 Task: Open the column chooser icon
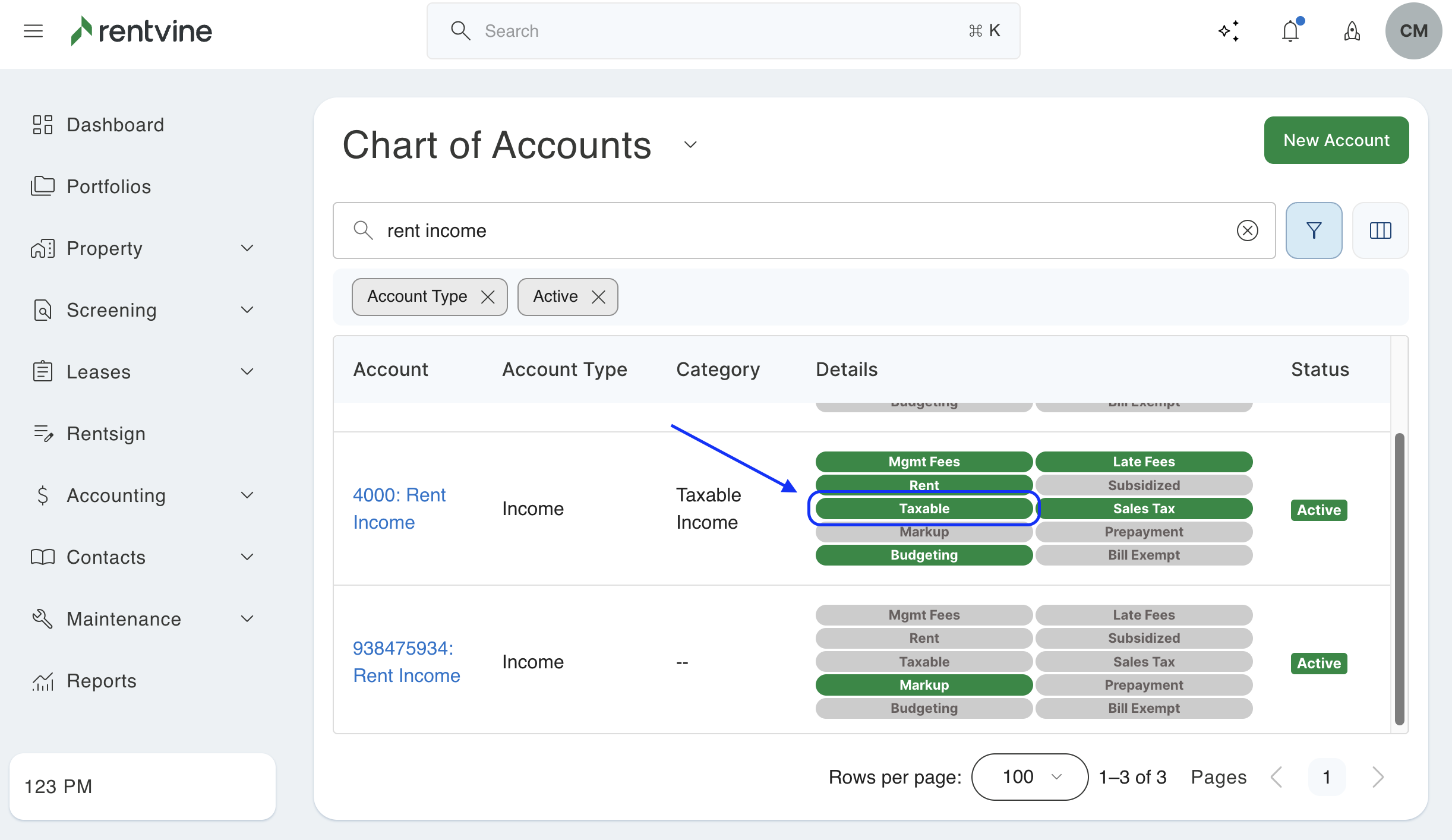coord(1380,230)
